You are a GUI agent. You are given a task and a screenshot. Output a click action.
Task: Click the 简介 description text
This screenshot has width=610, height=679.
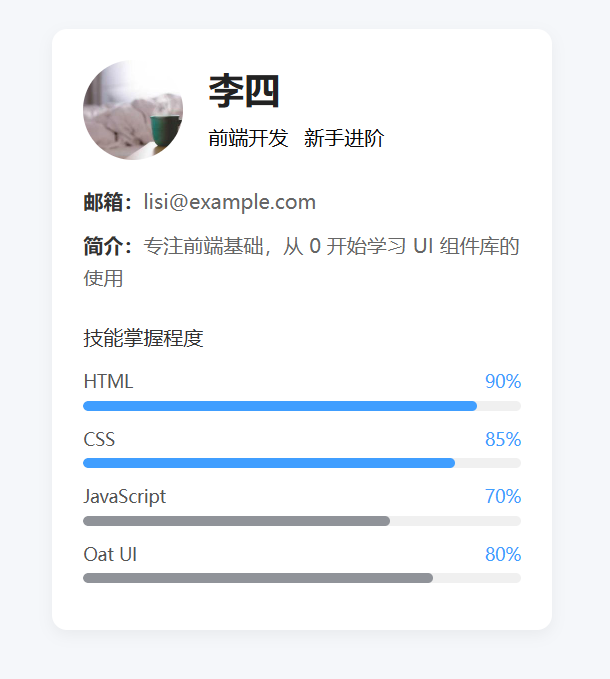[330, 247]
